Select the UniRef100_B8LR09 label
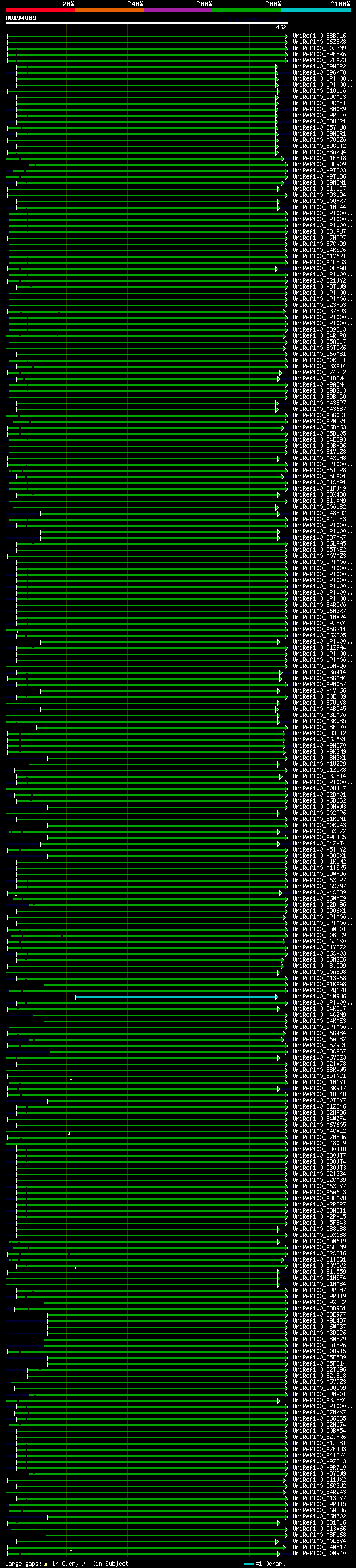Image resolution: width=356 pixels, height=1568 pixels. click(319, 164)
